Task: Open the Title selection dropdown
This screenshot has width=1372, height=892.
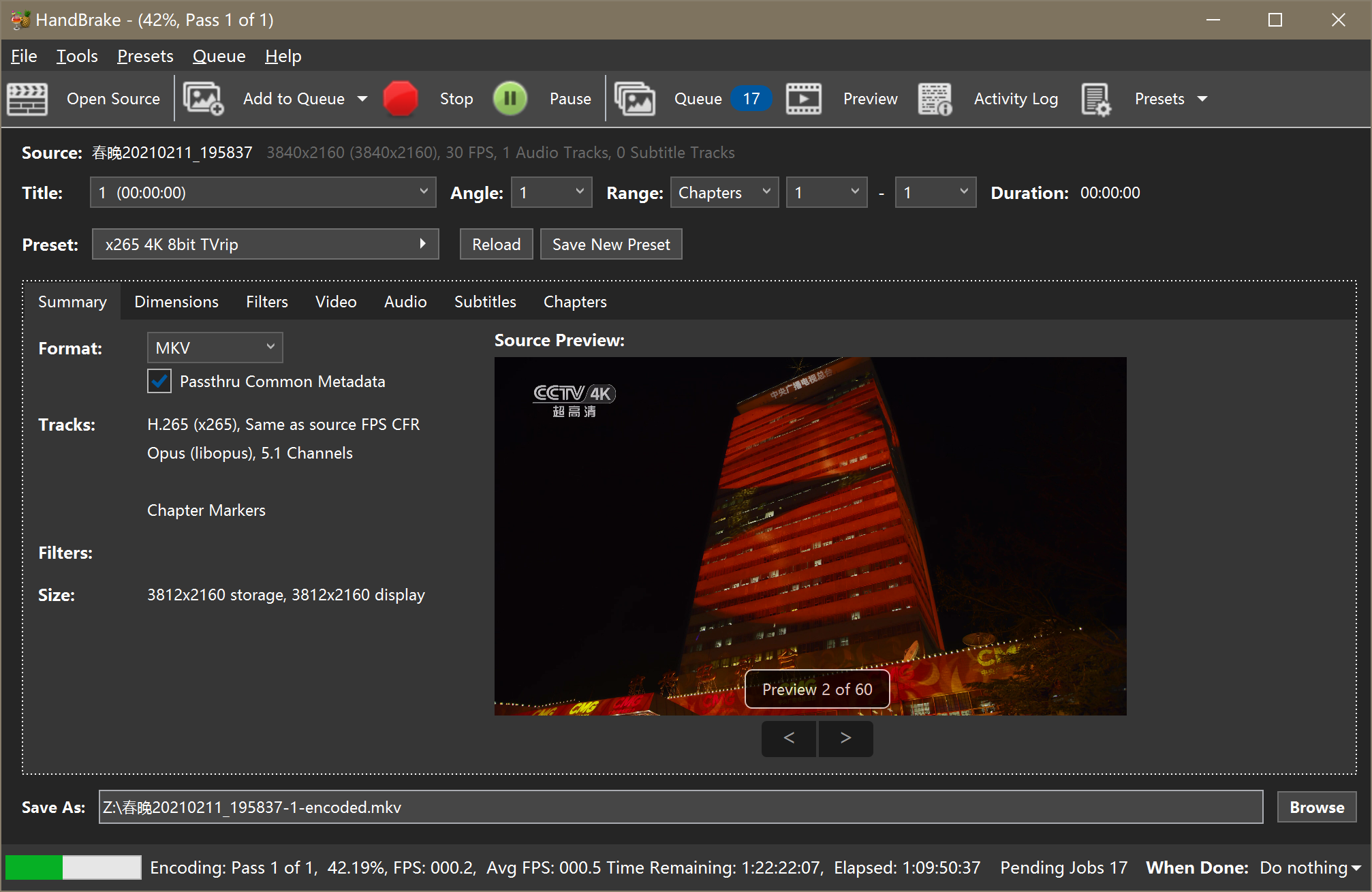Action: click(x=263, y=192)
